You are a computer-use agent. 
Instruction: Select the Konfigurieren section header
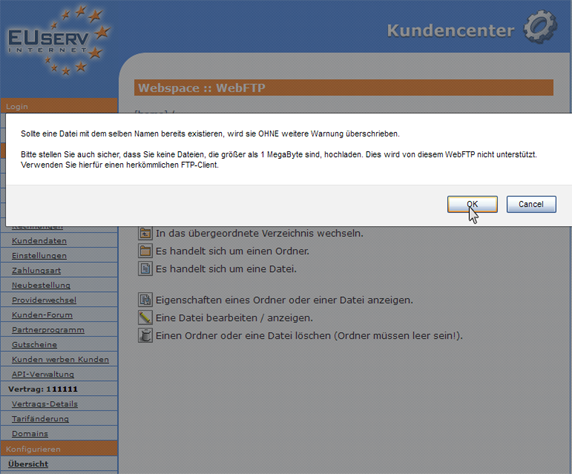tap(59, 449)
